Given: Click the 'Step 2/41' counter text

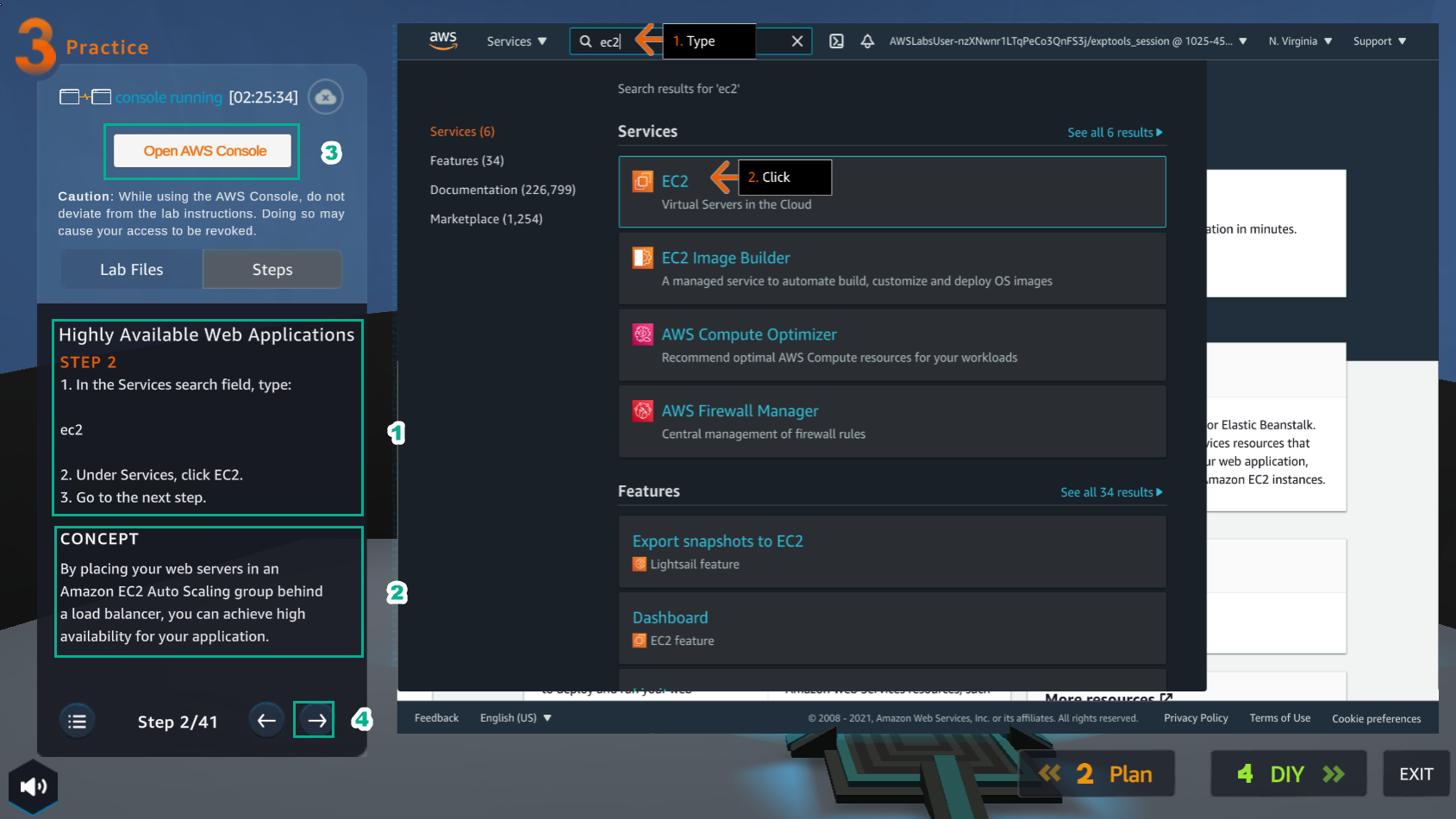Looking at the screenshot, I should (178, 722).
